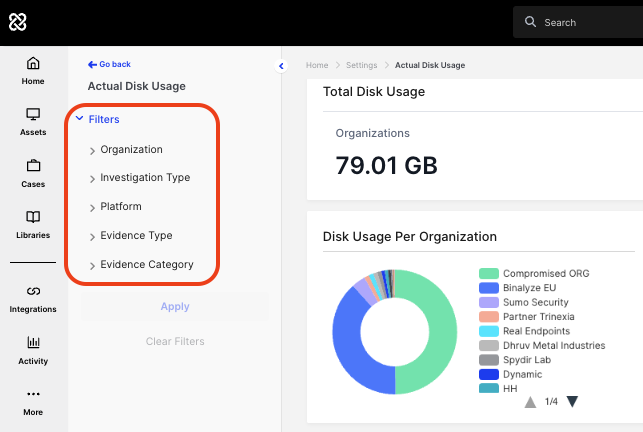Expand the Platform filter
This screenshot has width=643, height=432.
click(120, 207)
